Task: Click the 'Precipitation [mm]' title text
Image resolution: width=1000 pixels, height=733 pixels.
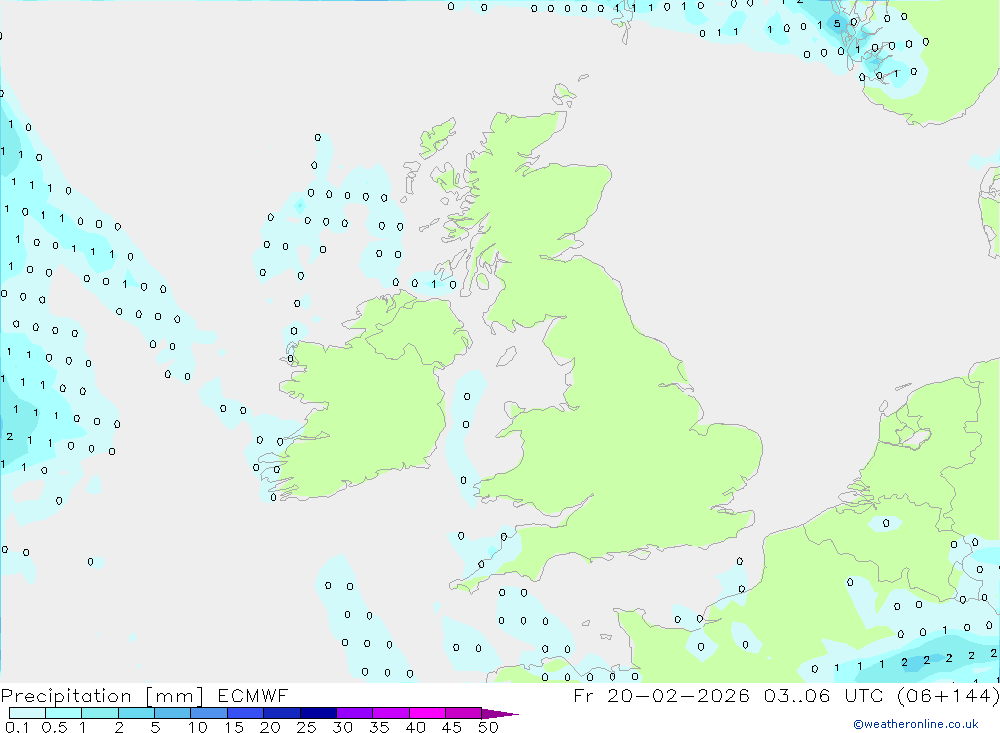Action: click(x=102, y=695)
